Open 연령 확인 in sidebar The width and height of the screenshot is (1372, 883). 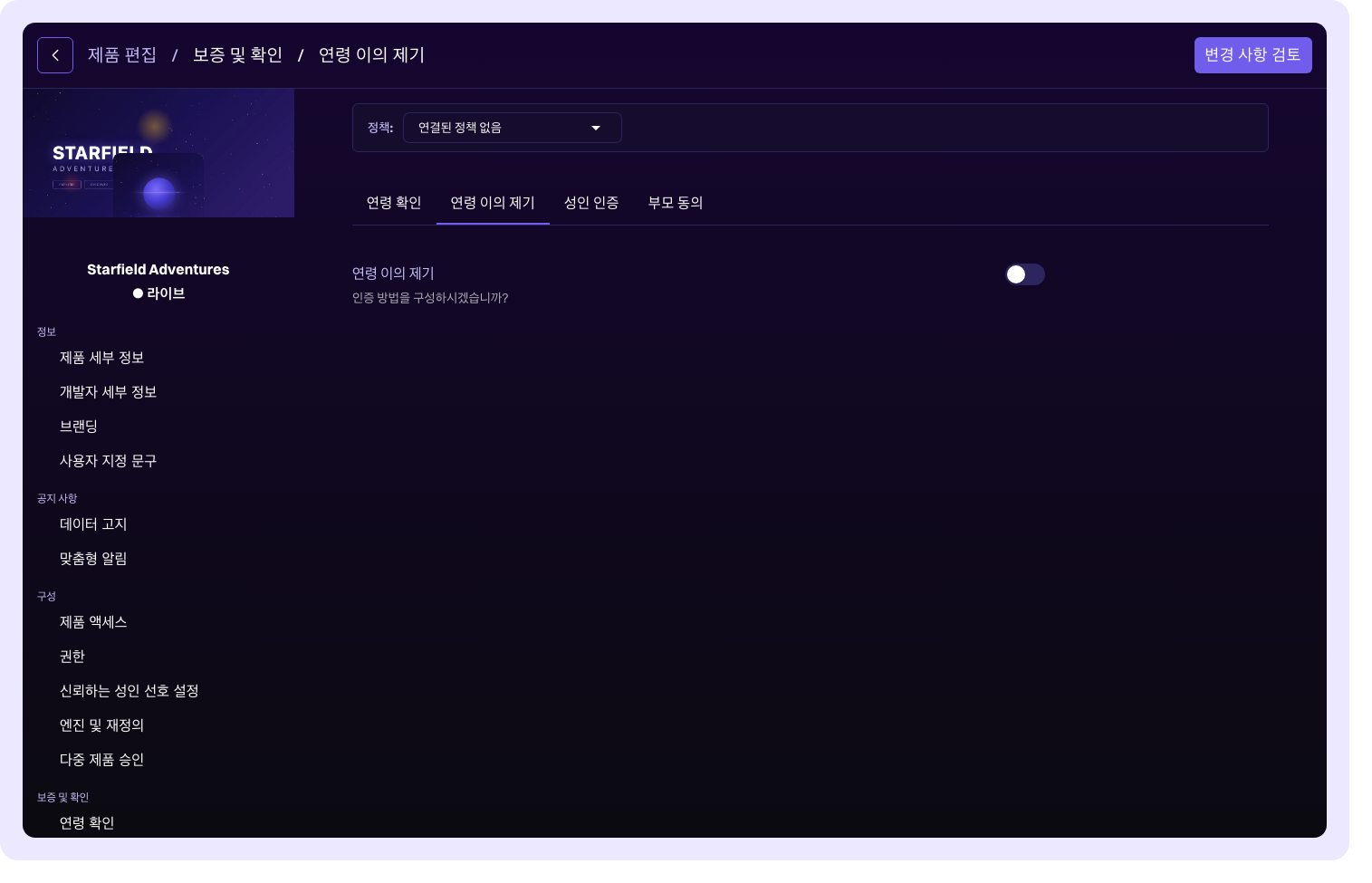(x=87, y=823)
